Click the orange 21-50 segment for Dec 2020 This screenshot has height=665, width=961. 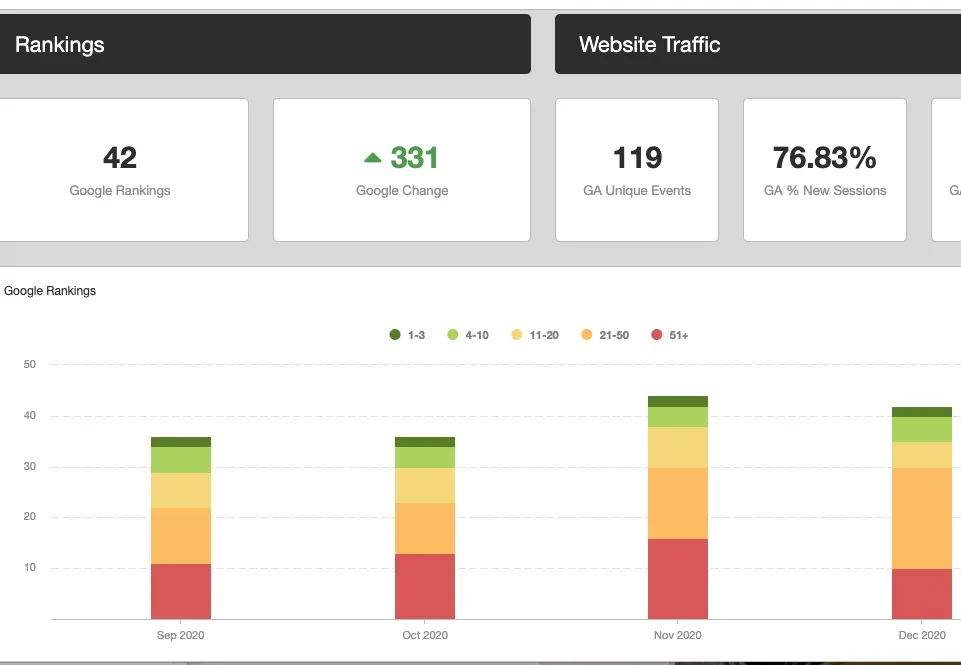922,519
